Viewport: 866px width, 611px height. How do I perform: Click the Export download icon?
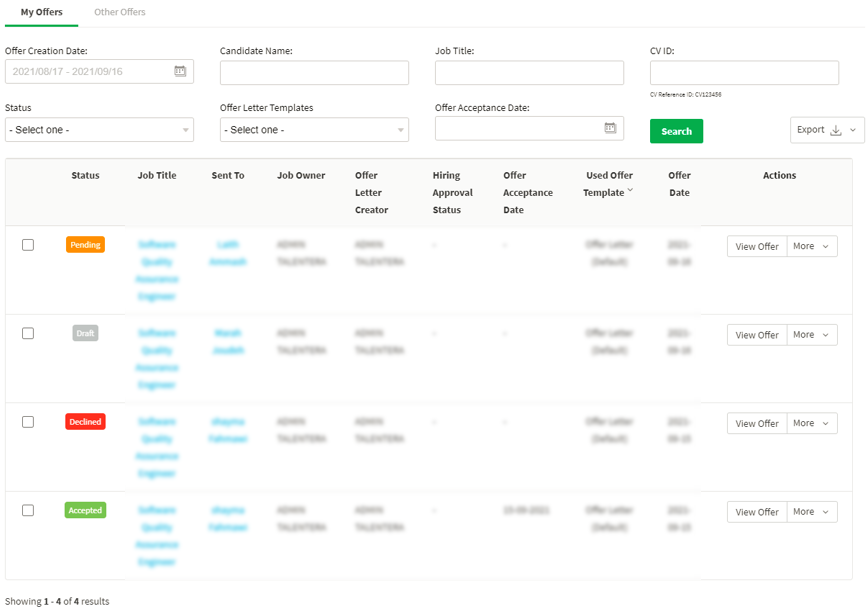click(x=836, y=130)
